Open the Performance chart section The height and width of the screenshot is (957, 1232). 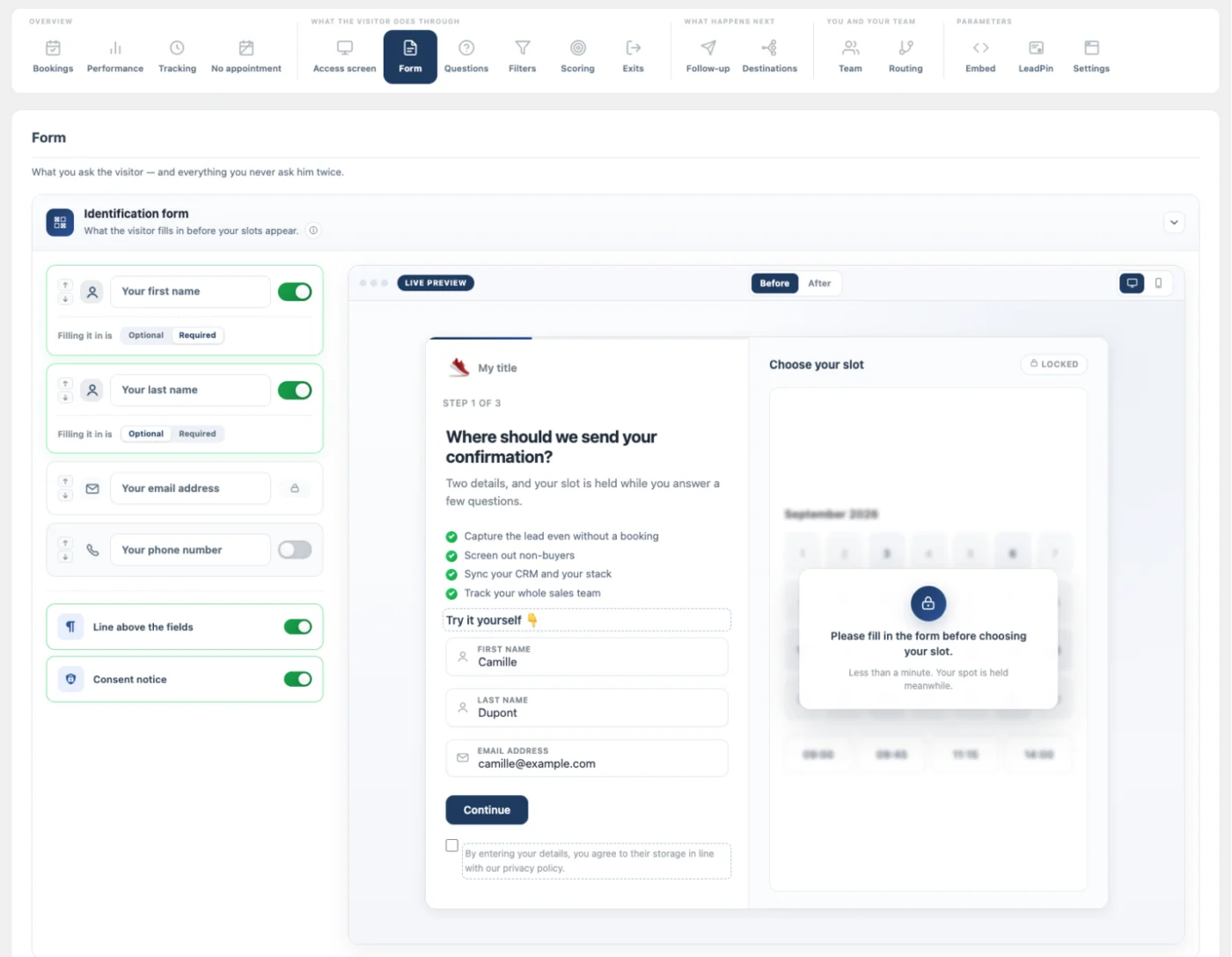[x=115, y=56]
